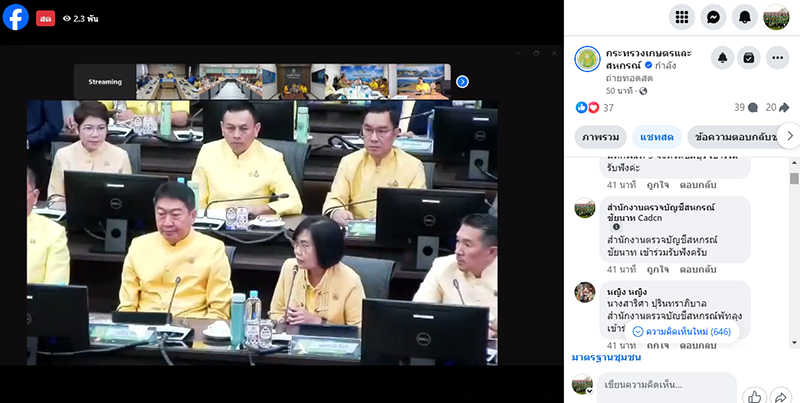This screenshot has width=800, height=403.
Task: Click the chat scrollbar up arrow
Action: coord(794,163)
